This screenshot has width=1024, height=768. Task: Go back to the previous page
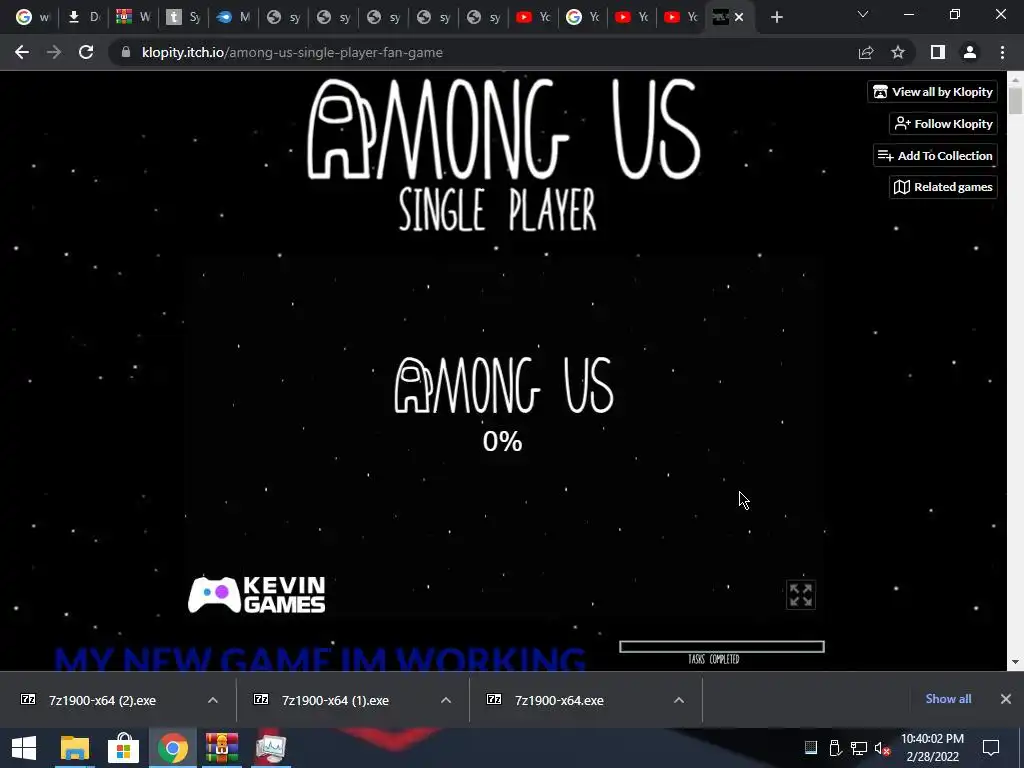(22, 52)
